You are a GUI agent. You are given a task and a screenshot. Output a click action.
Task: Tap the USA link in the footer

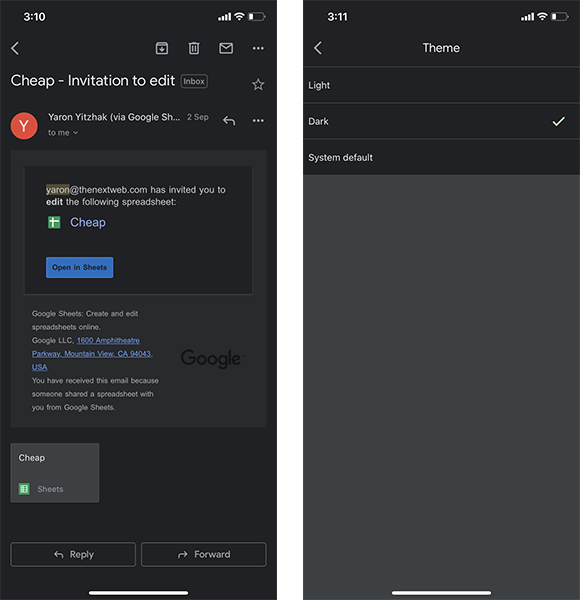point(39,367)
